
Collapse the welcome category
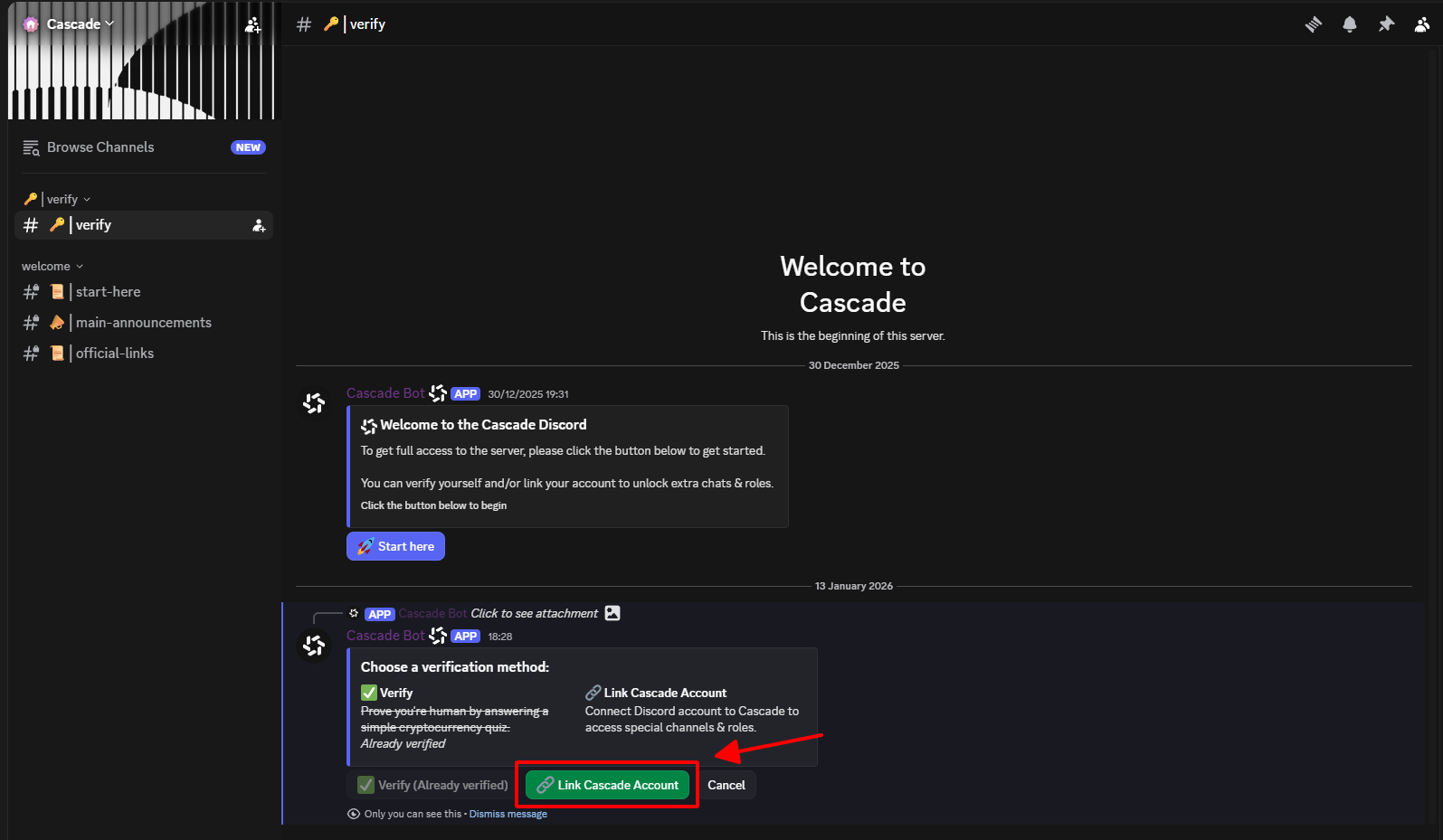[52, 266]
